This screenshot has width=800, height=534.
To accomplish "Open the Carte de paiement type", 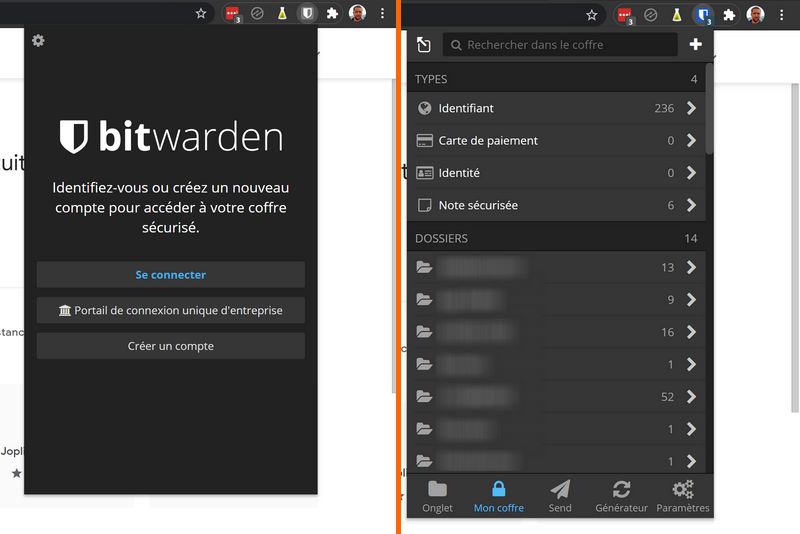I will click(x=556, y=140).
